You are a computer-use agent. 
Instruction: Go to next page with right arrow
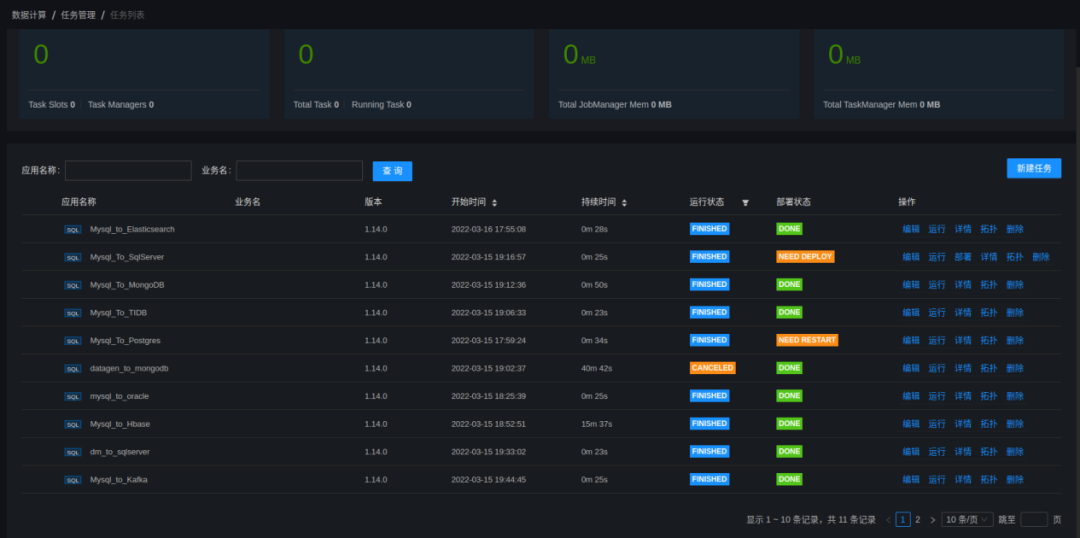tap(933, 520)
